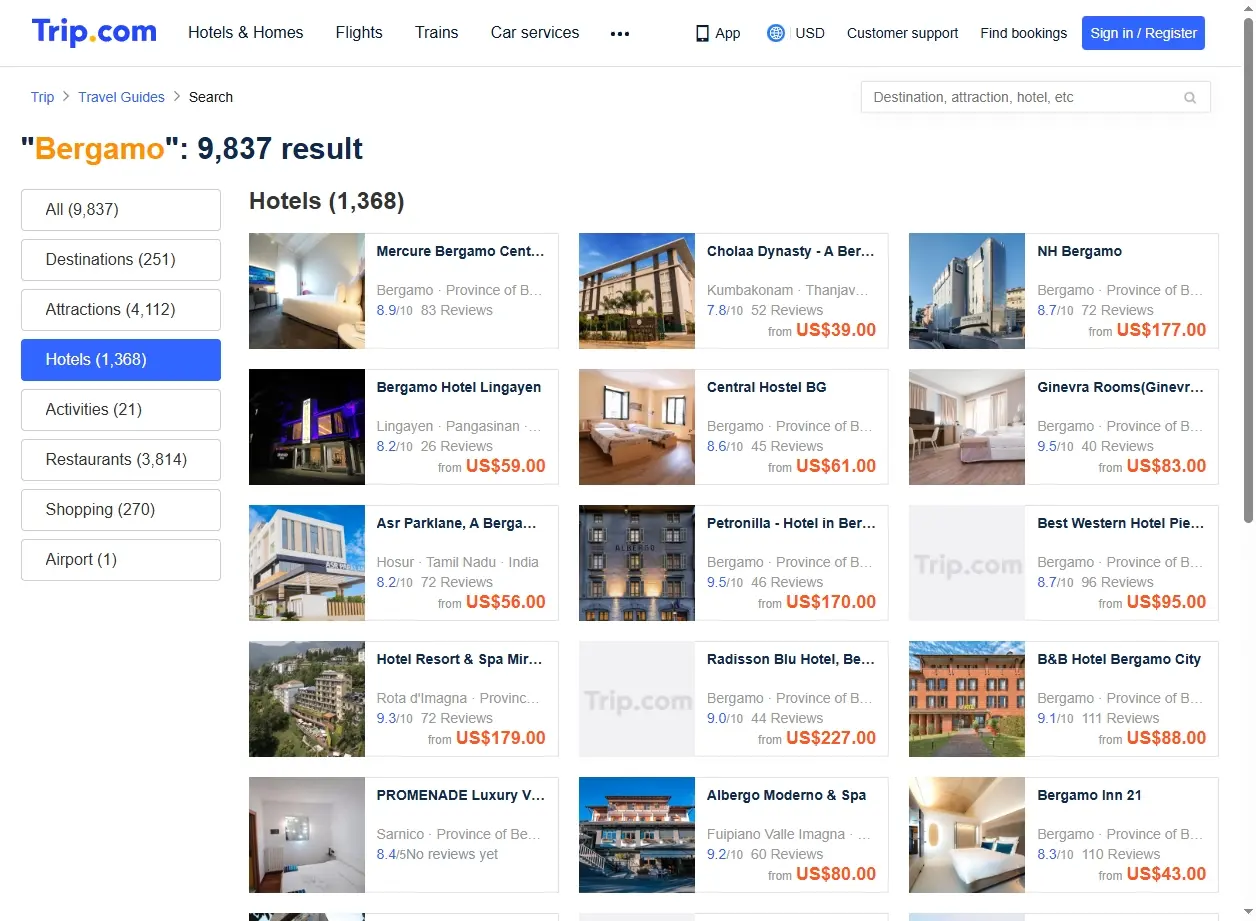
Task: Open Petronilla hotel photo
Action: (x=637, y=563)
